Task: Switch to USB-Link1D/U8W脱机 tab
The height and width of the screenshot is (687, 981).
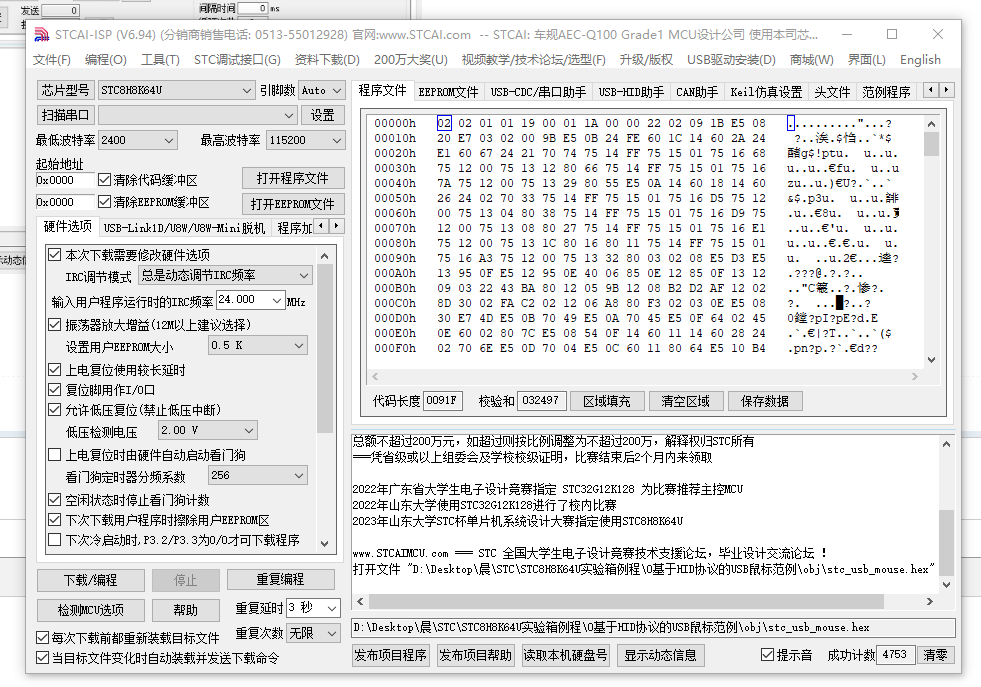Action: (184, 228)
